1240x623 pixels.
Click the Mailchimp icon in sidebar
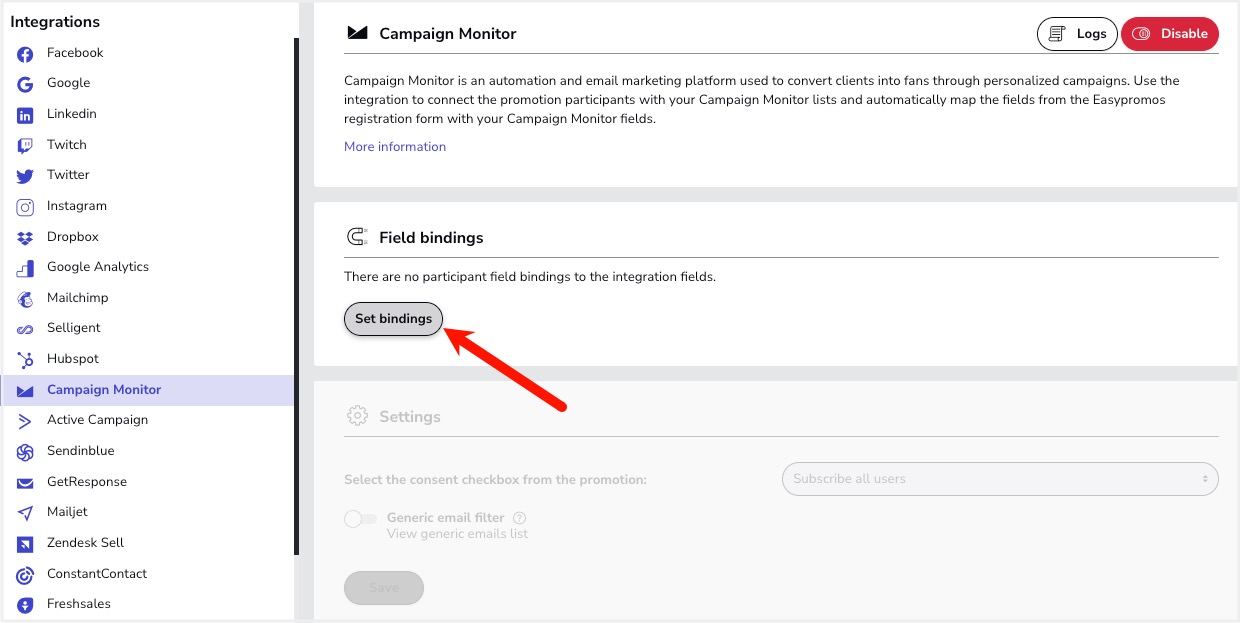pos(25,299)
